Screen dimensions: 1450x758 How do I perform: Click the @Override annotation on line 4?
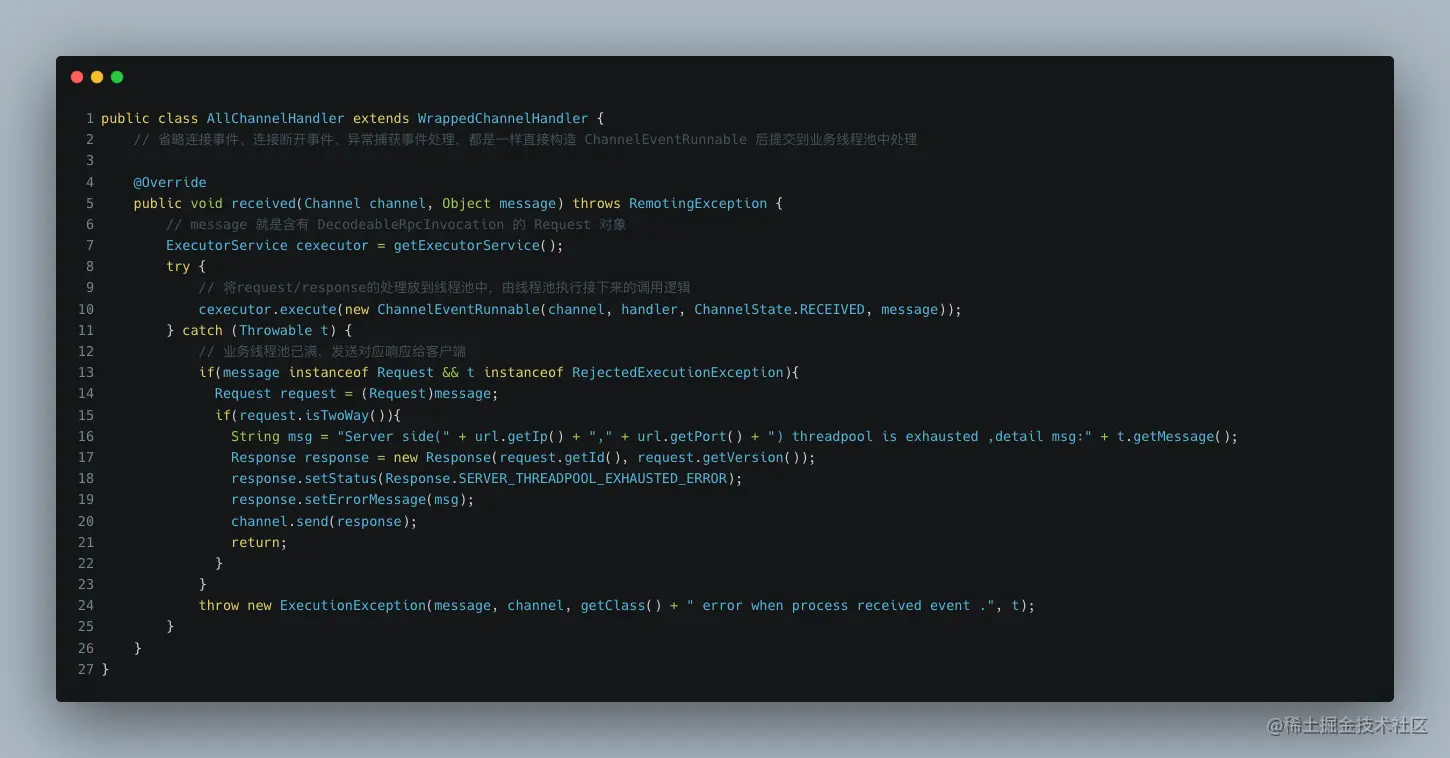pos(170,182)
